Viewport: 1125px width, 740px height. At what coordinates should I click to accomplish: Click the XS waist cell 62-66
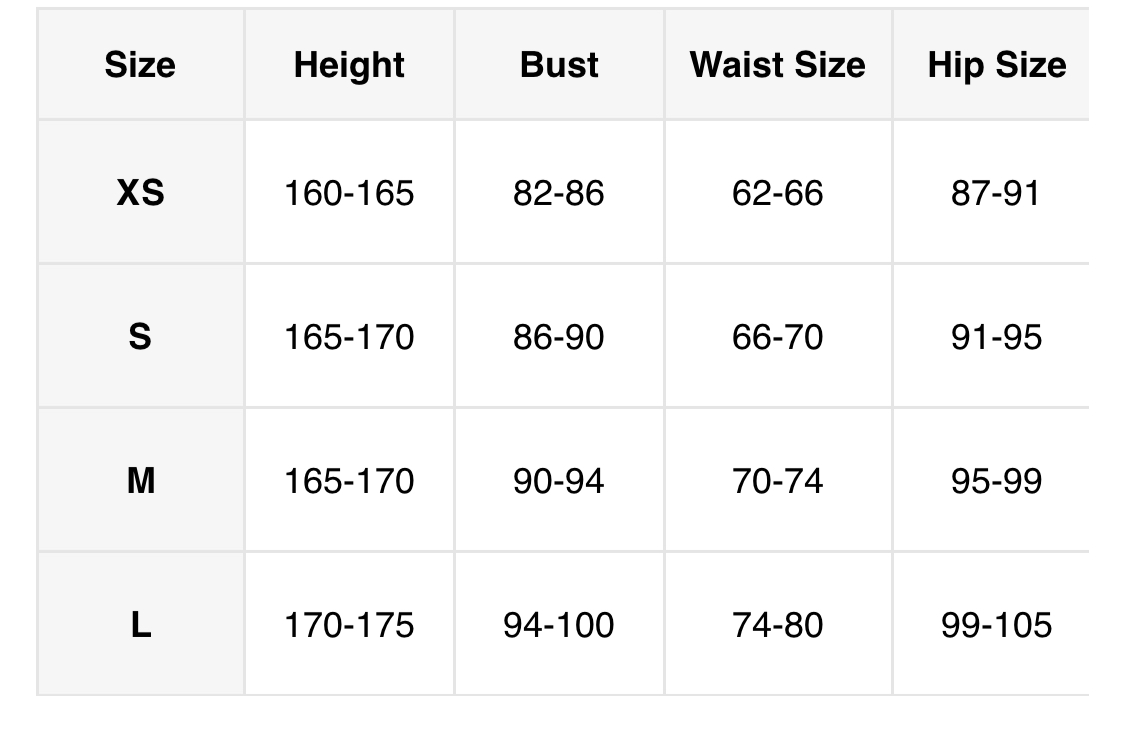tap(777, 192)
